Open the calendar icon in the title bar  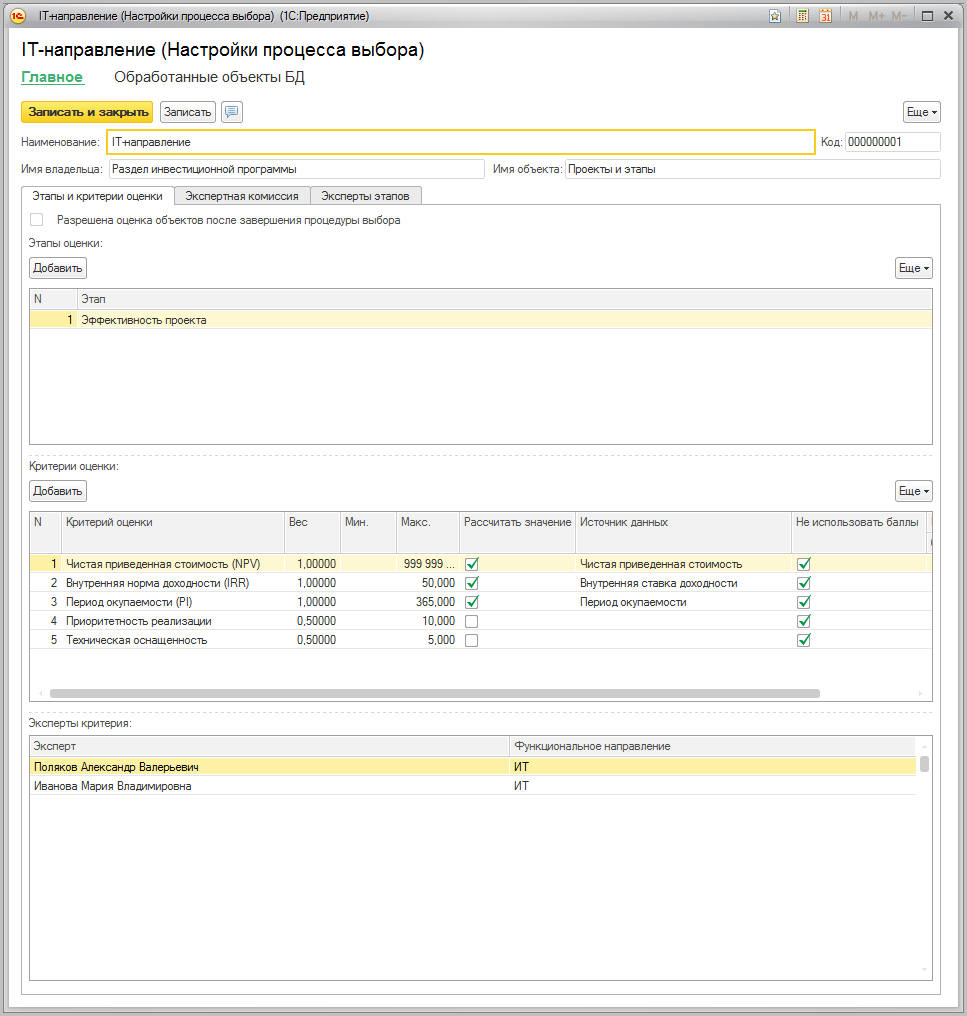click(x=825, y=16)
